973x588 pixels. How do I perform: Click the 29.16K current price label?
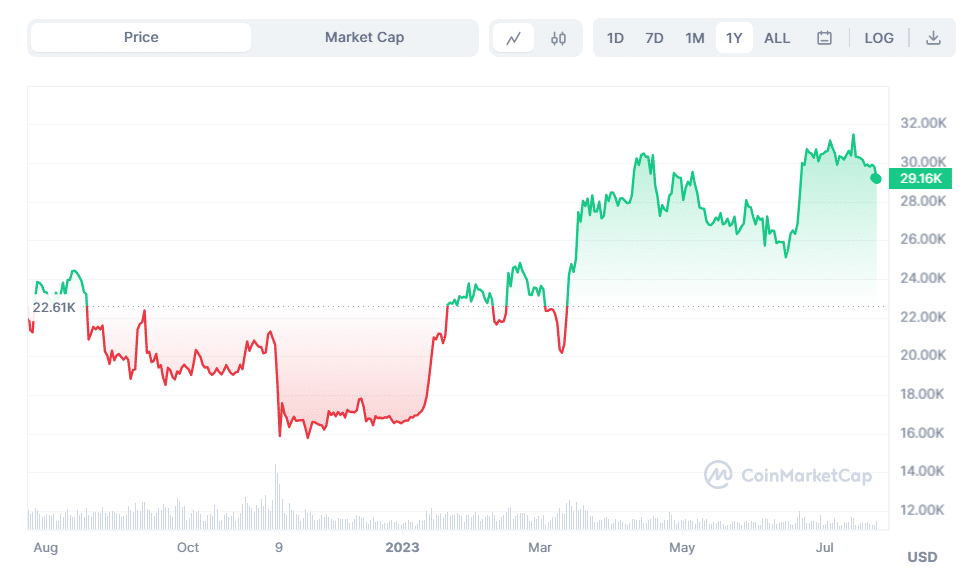click(920, 179)
